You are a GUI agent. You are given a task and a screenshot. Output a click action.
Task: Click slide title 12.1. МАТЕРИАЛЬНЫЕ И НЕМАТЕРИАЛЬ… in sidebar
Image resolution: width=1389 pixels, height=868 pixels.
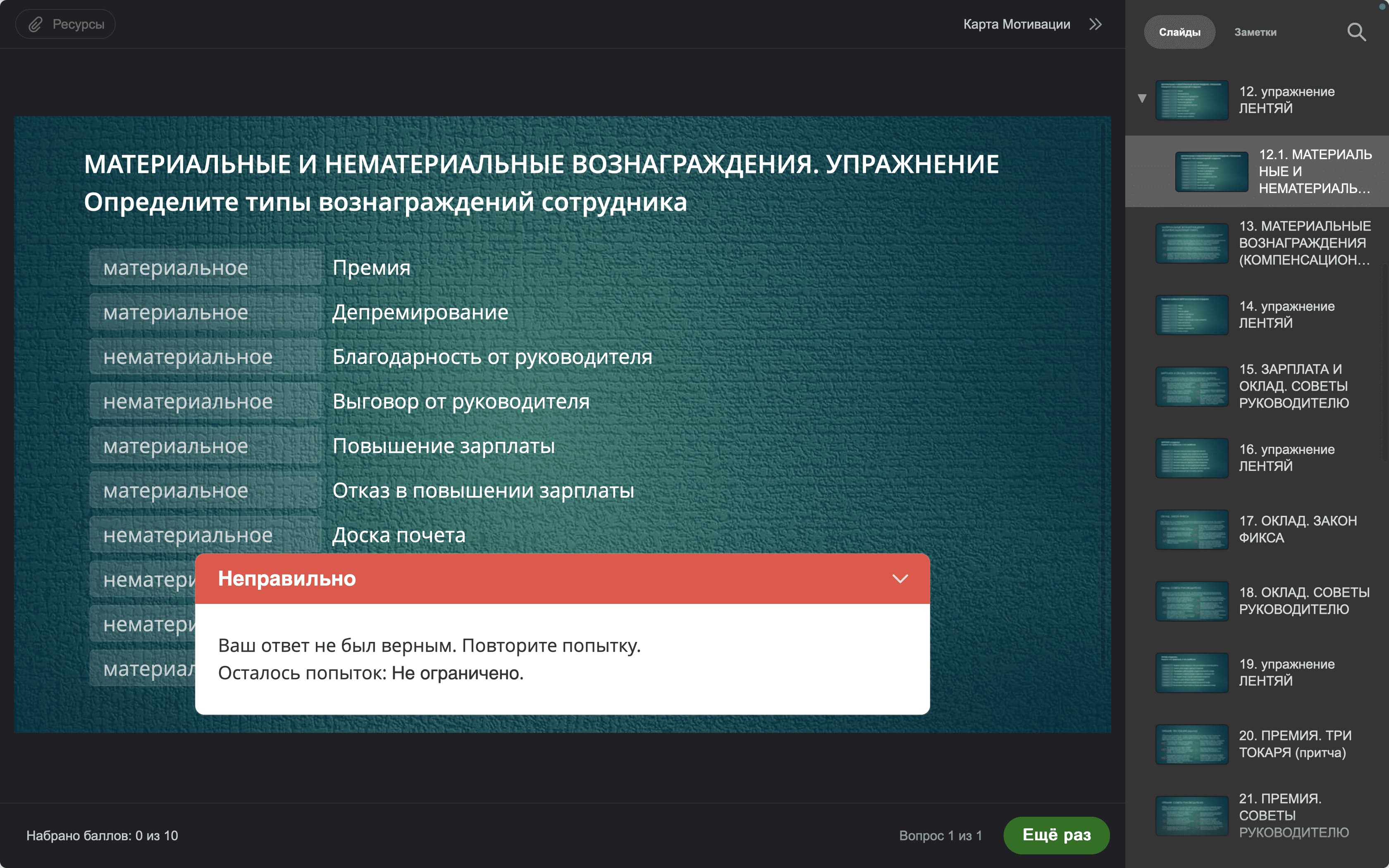1315,172
